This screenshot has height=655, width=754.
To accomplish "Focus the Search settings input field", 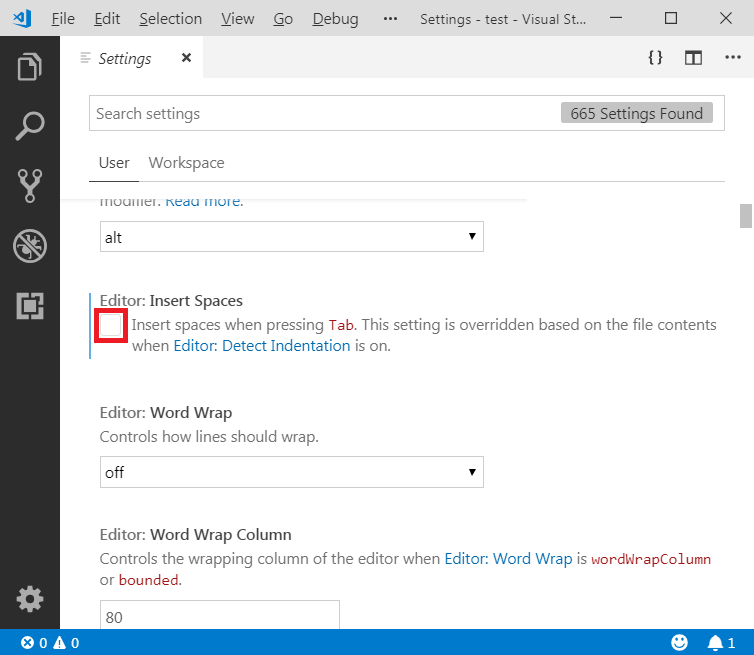I will pyautogui.click(x=407, y=113).
